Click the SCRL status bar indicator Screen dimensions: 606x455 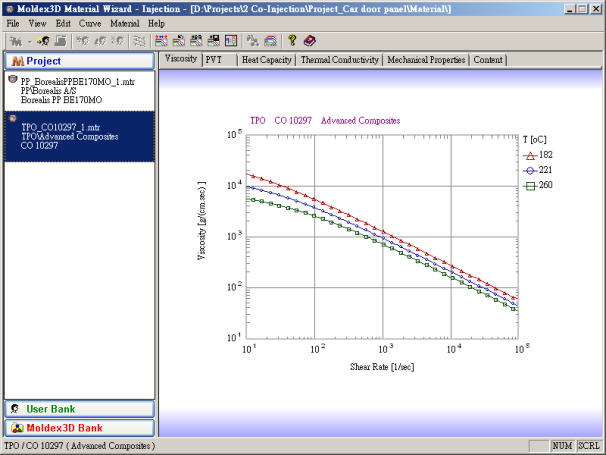coord(589,446)
